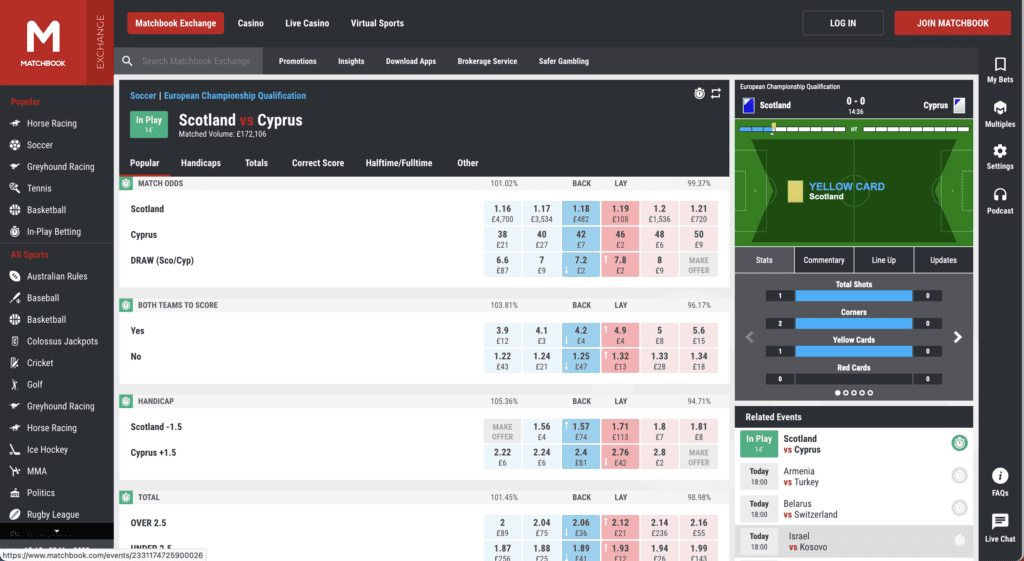Open Promotions link
The width and height of the screenshot is (1024, 561).
coord(297,61)
